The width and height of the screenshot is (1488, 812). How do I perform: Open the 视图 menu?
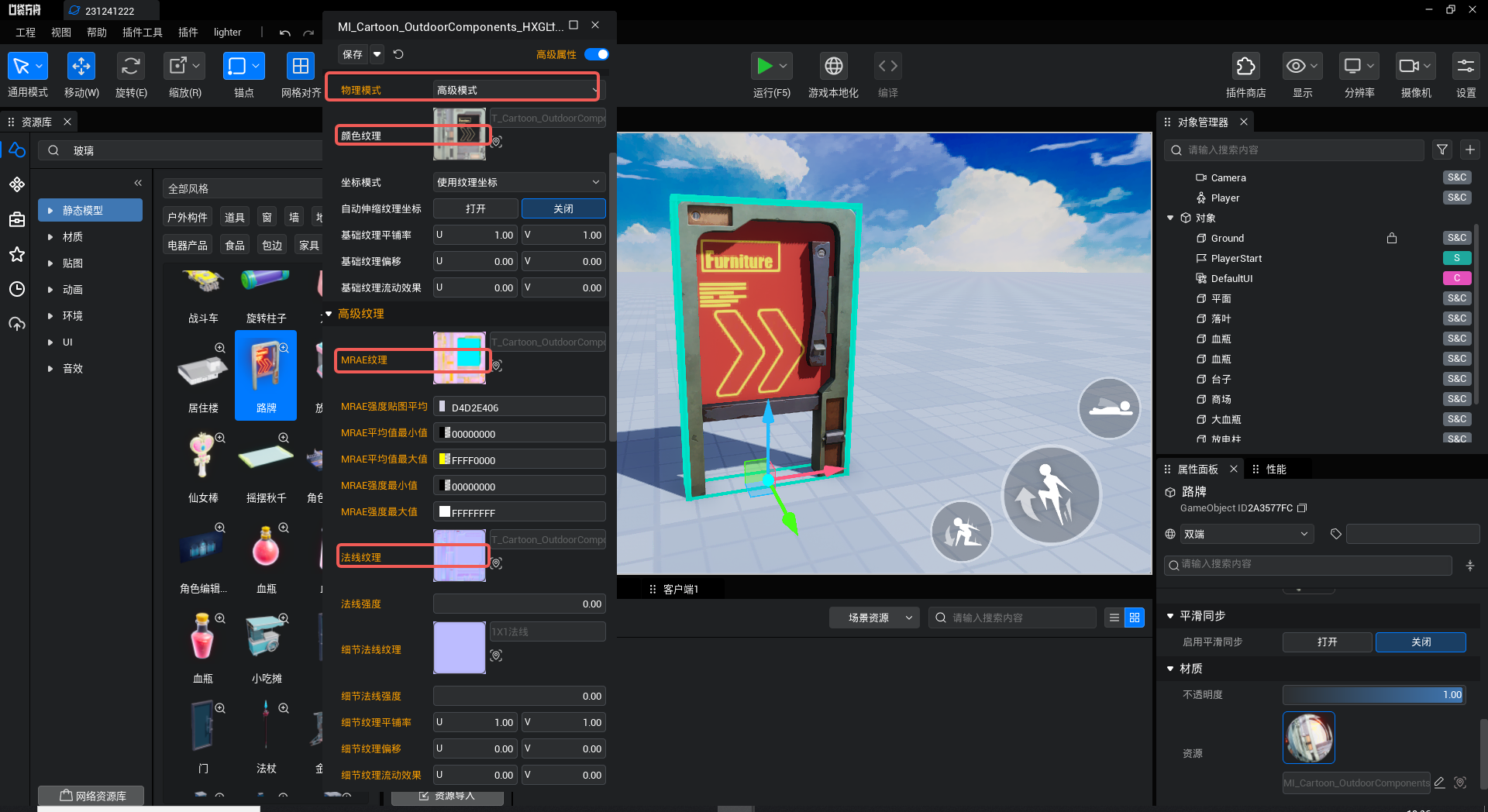tap(61, 33)
